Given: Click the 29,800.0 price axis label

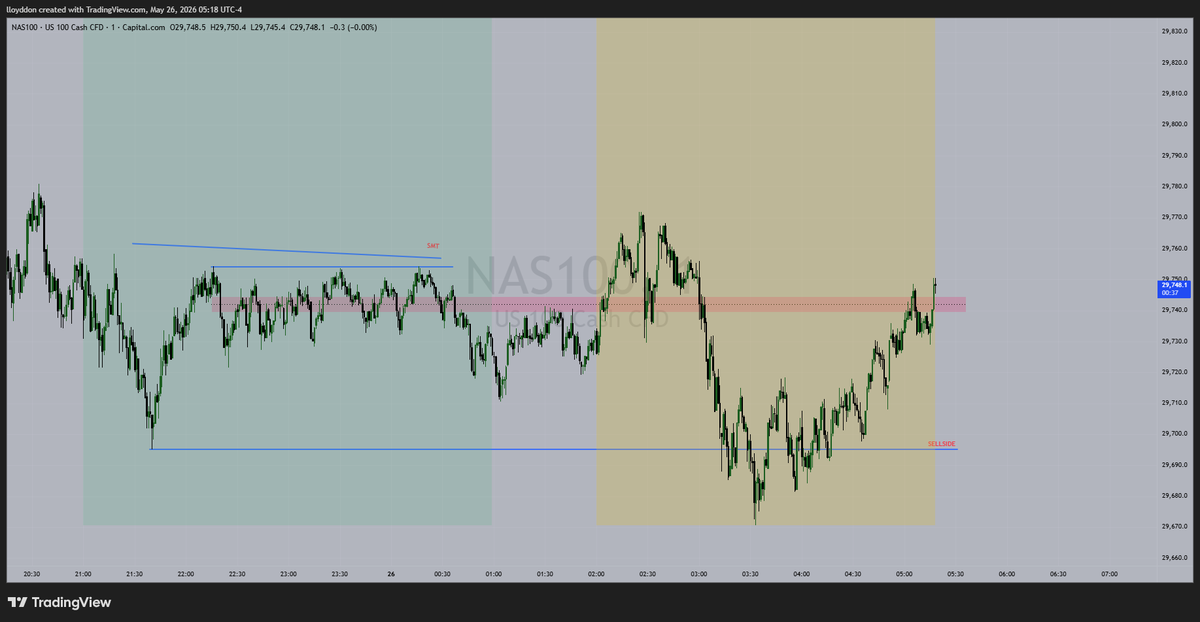Looking at the screenshot, I should tap(1173, 125).
